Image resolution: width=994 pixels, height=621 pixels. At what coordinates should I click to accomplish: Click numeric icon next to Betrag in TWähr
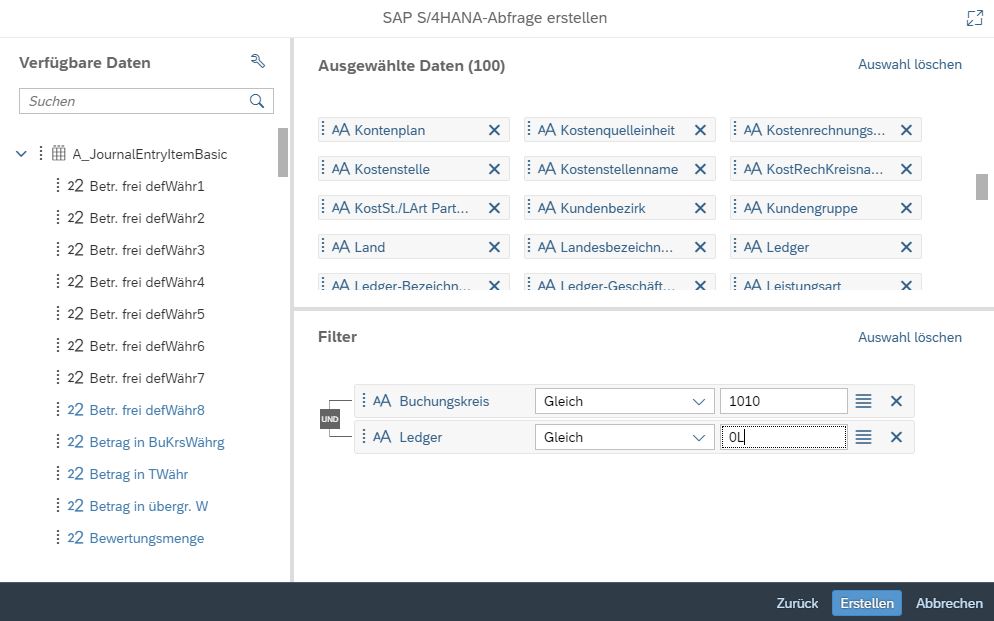[75, 474]
